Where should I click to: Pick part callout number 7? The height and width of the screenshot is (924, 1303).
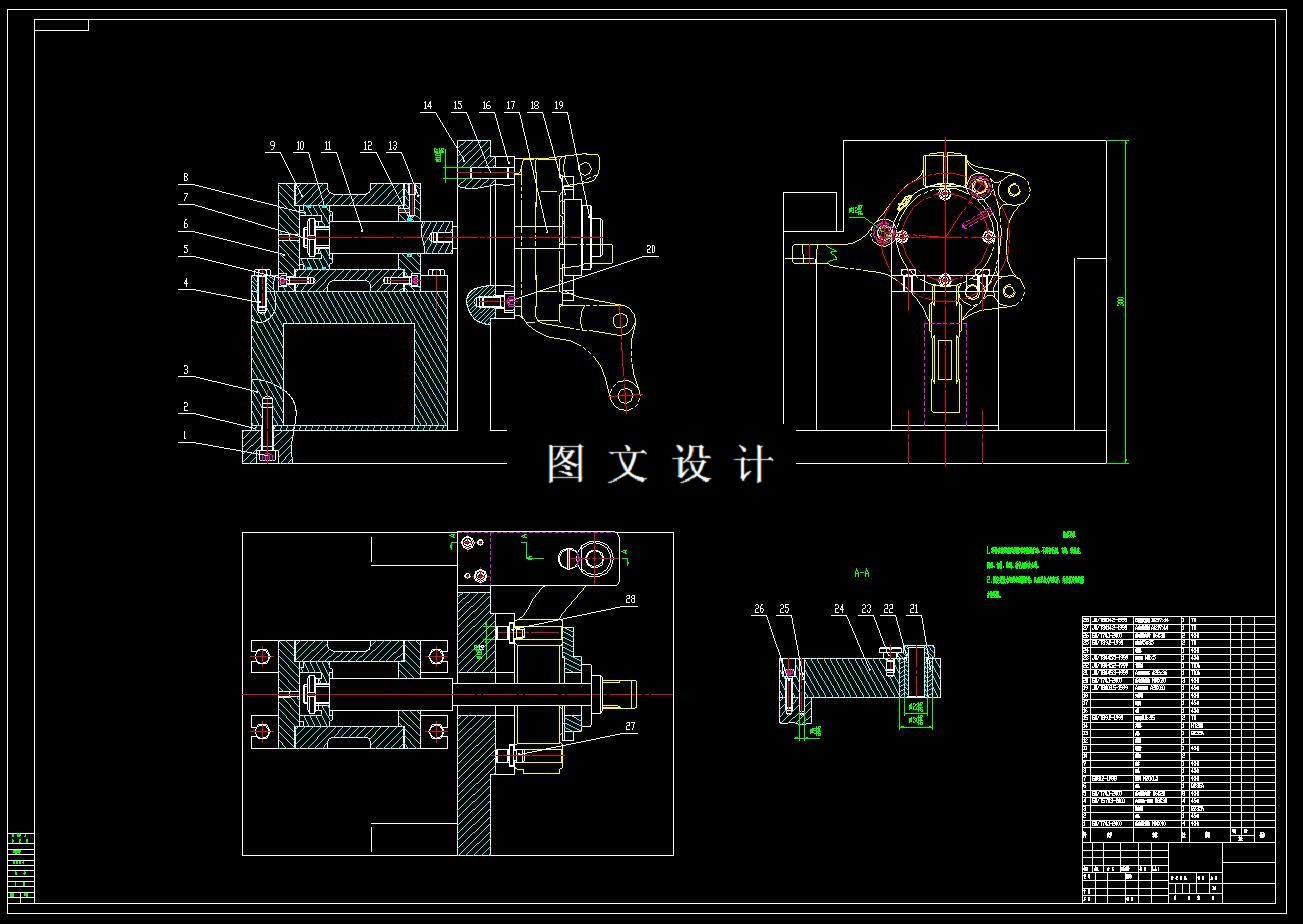[x=185, y=199]
